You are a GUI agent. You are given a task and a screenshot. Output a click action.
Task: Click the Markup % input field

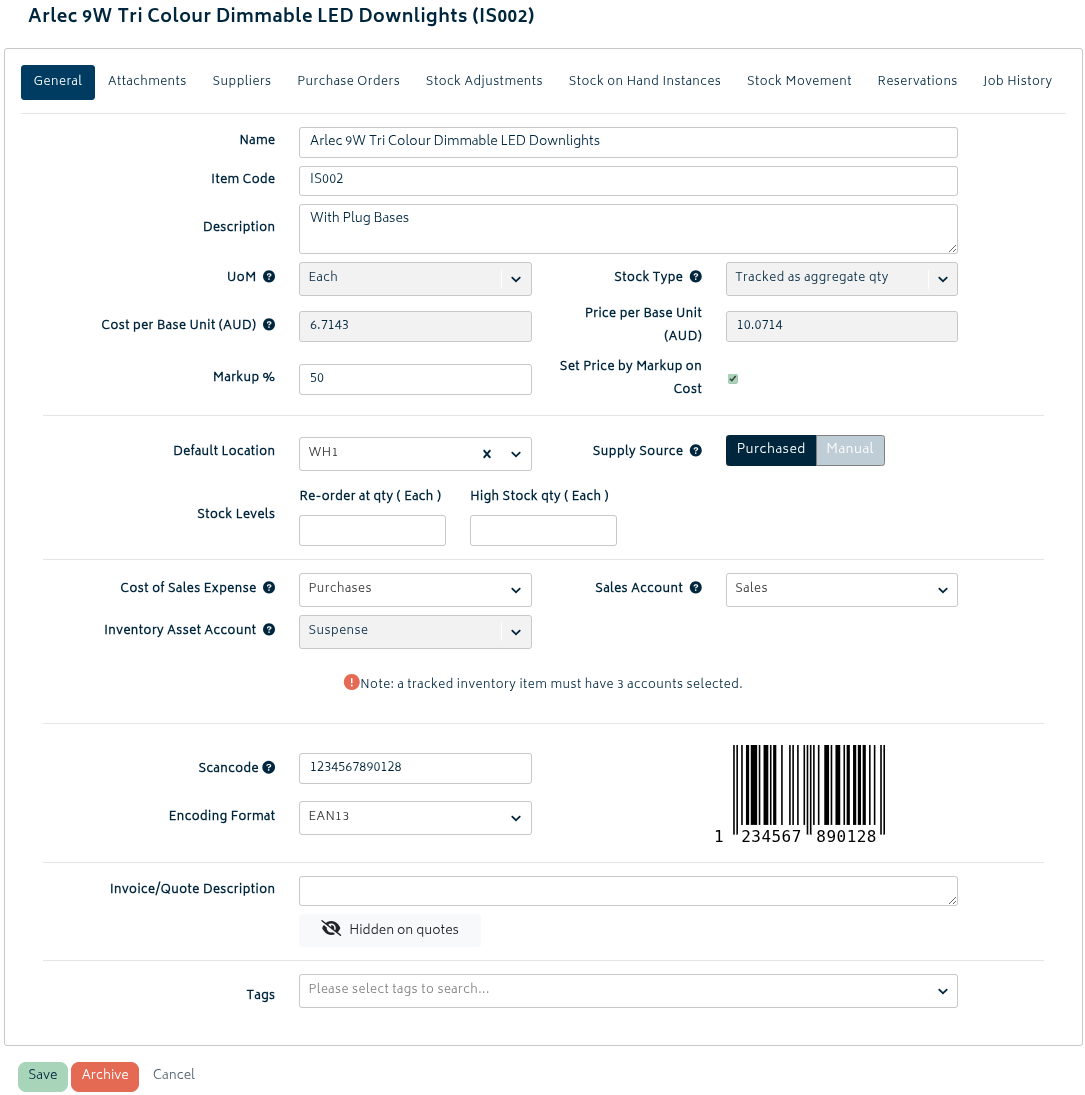click(415, 379)
